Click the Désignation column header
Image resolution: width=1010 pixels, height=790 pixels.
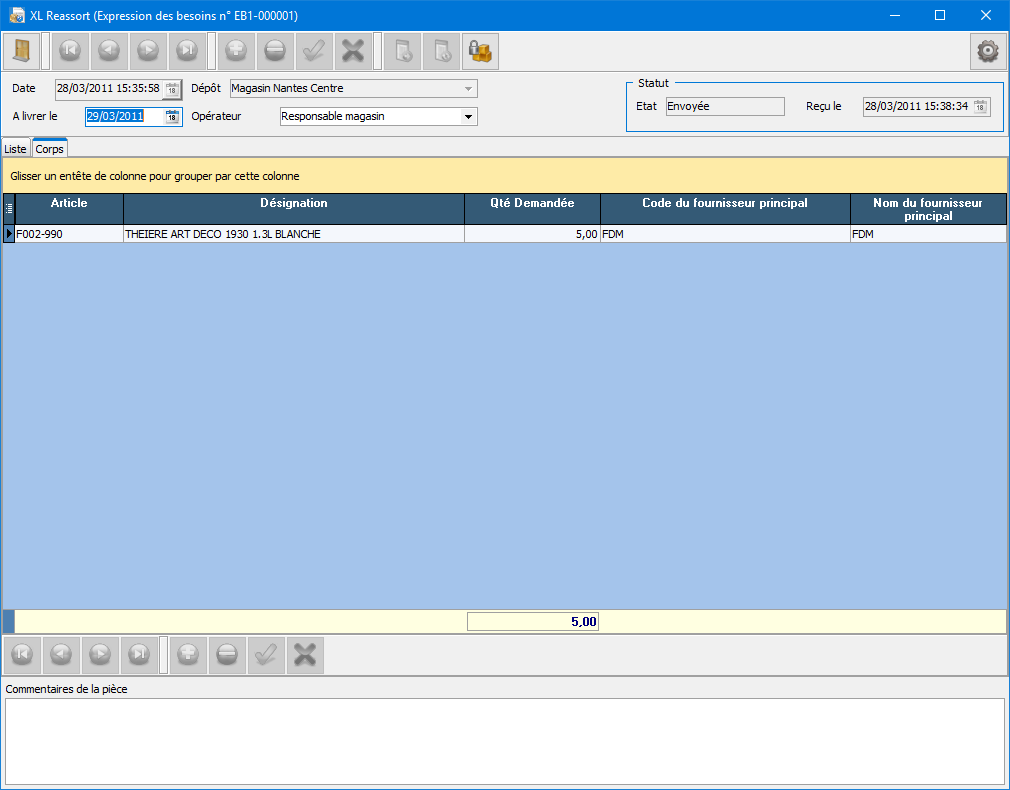tap(293, 204)
